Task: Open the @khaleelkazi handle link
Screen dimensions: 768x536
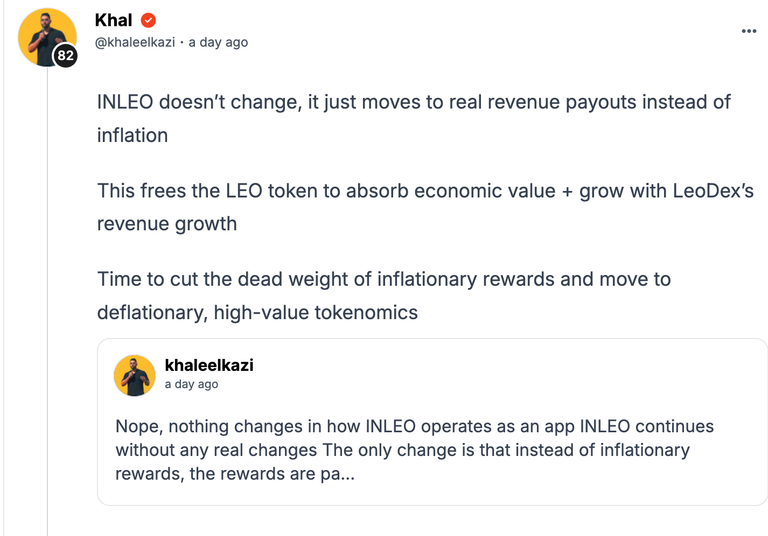Action: click(x=135, y=42)
